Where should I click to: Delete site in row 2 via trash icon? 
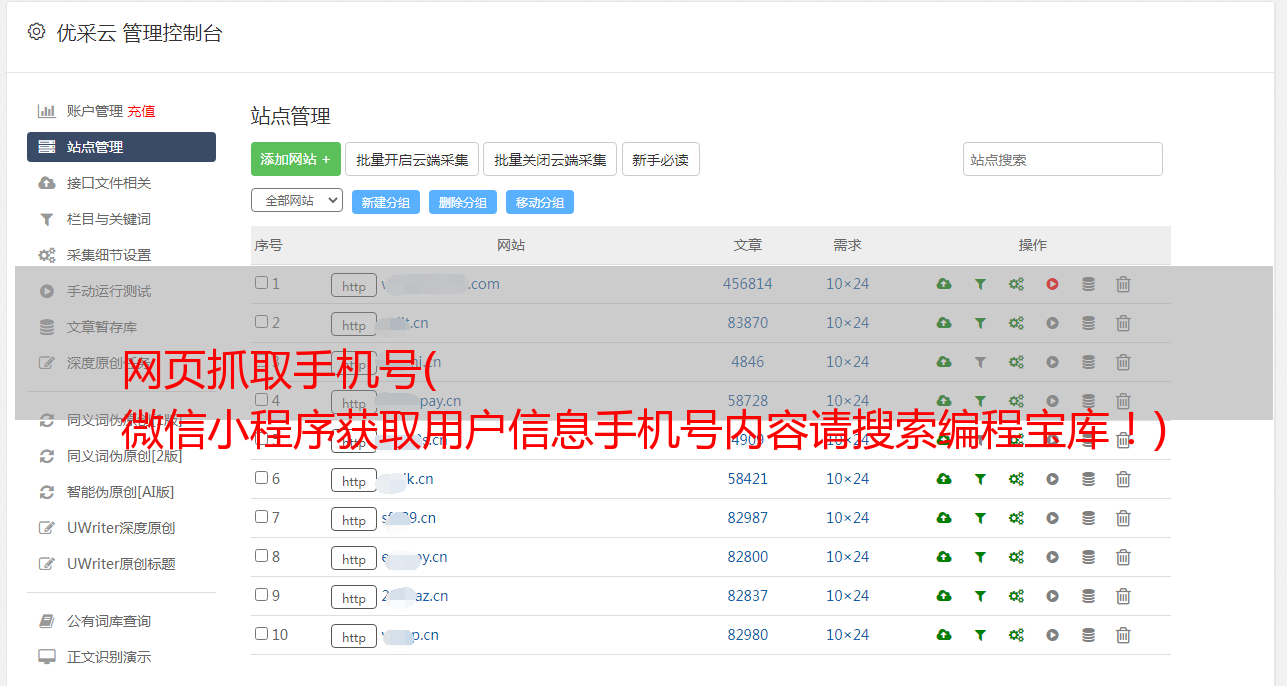[x=1123, y=323]
